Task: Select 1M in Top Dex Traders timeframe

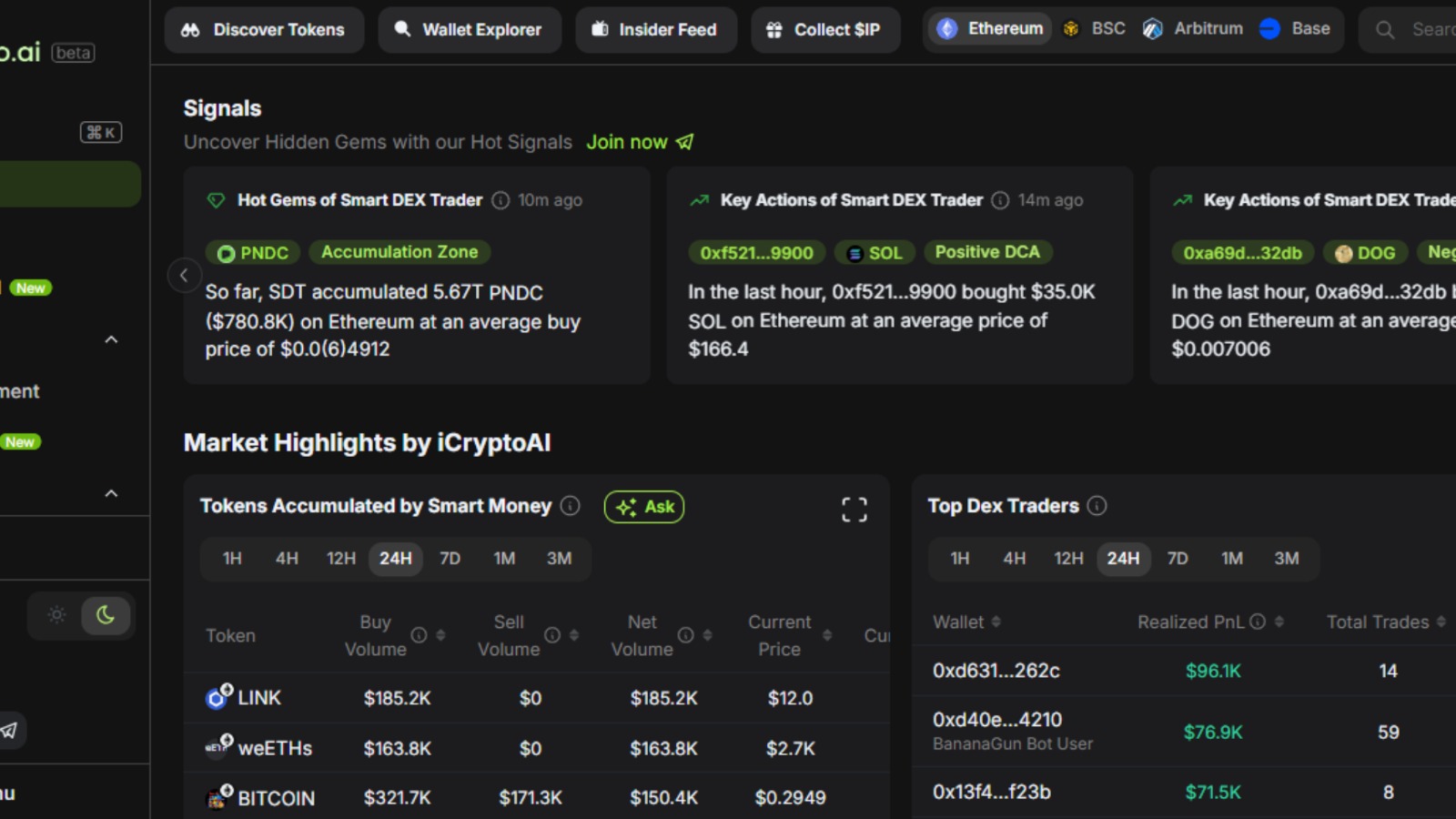Action: (1232, 559)
